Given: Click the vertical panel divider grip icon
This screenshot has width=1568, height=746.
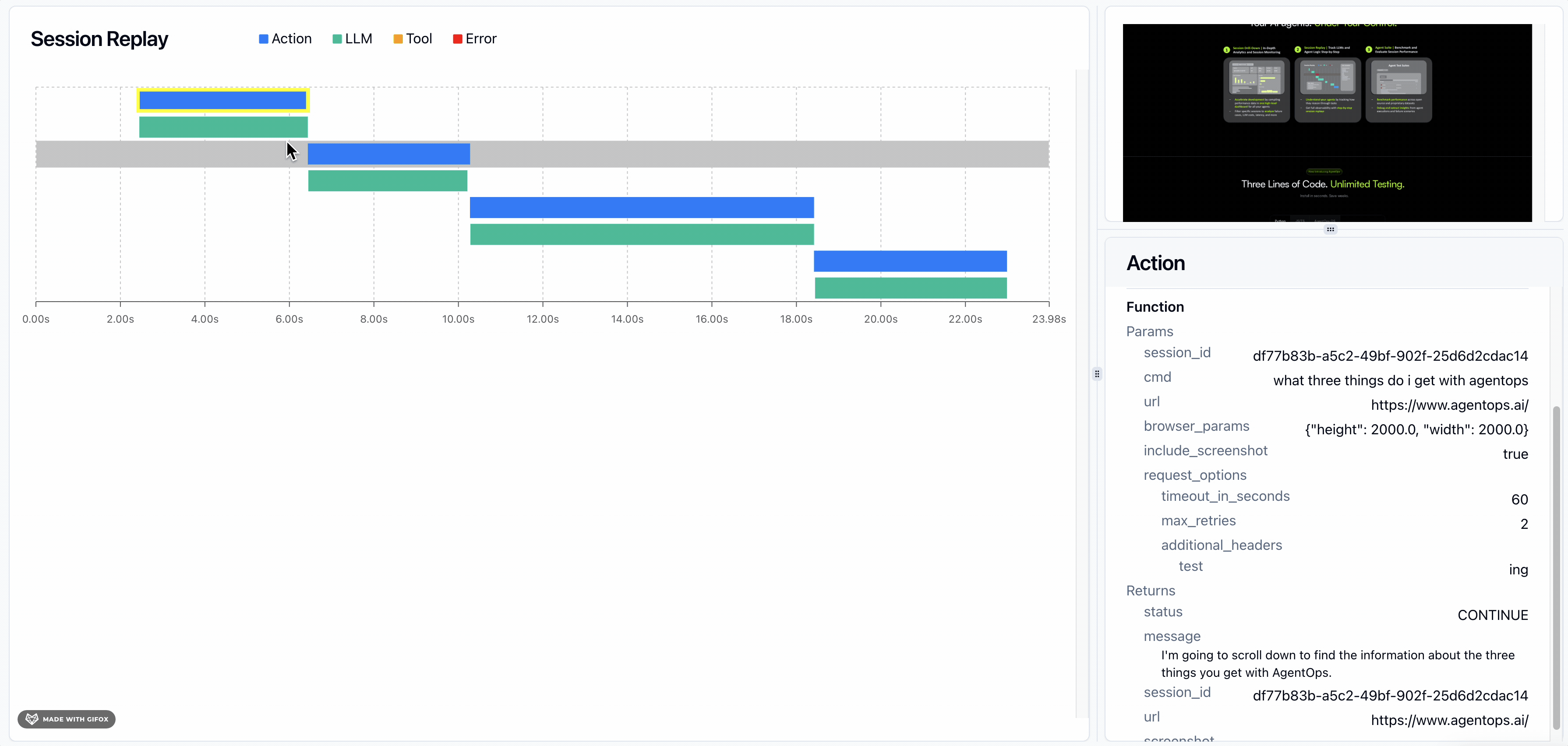Looking at the screenshot, I should tap(1097, 373).
